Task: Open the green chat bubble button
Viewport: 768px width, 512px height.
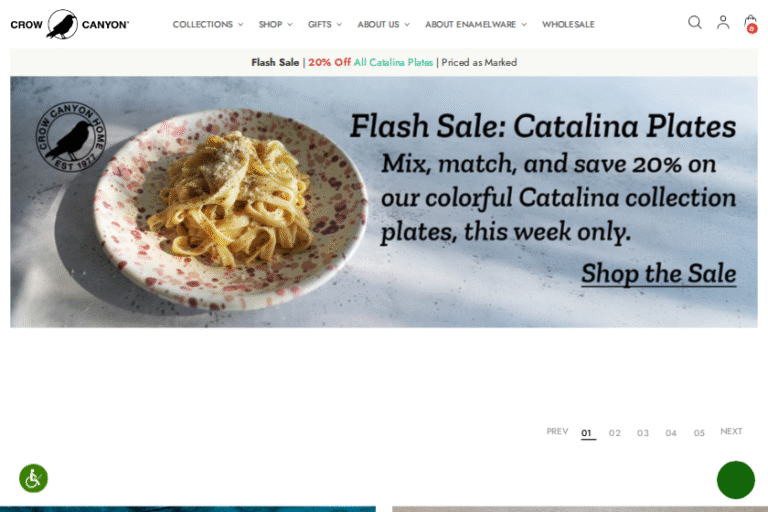Action: [x=736, y=480]
